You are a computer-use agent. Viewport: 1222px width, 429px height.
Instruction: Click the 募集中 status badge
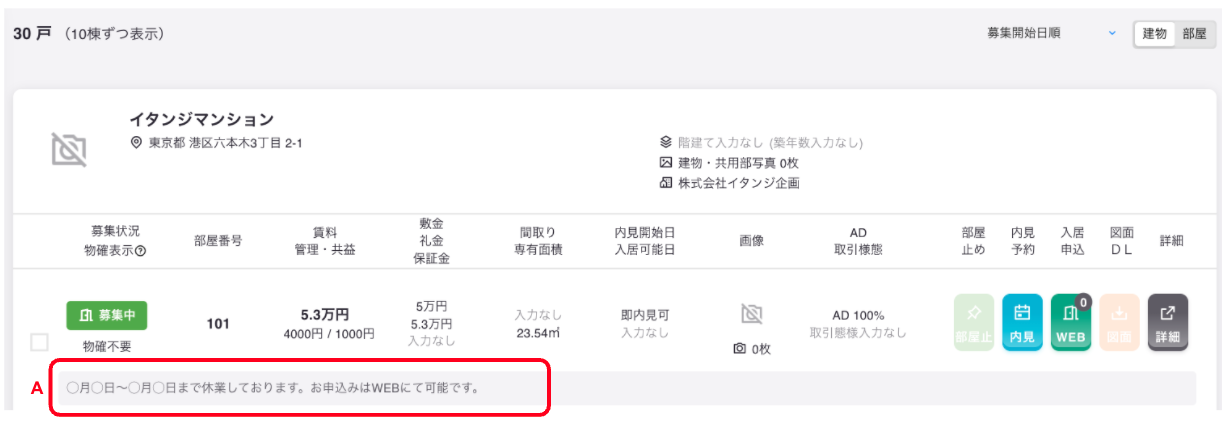[106, 315]
